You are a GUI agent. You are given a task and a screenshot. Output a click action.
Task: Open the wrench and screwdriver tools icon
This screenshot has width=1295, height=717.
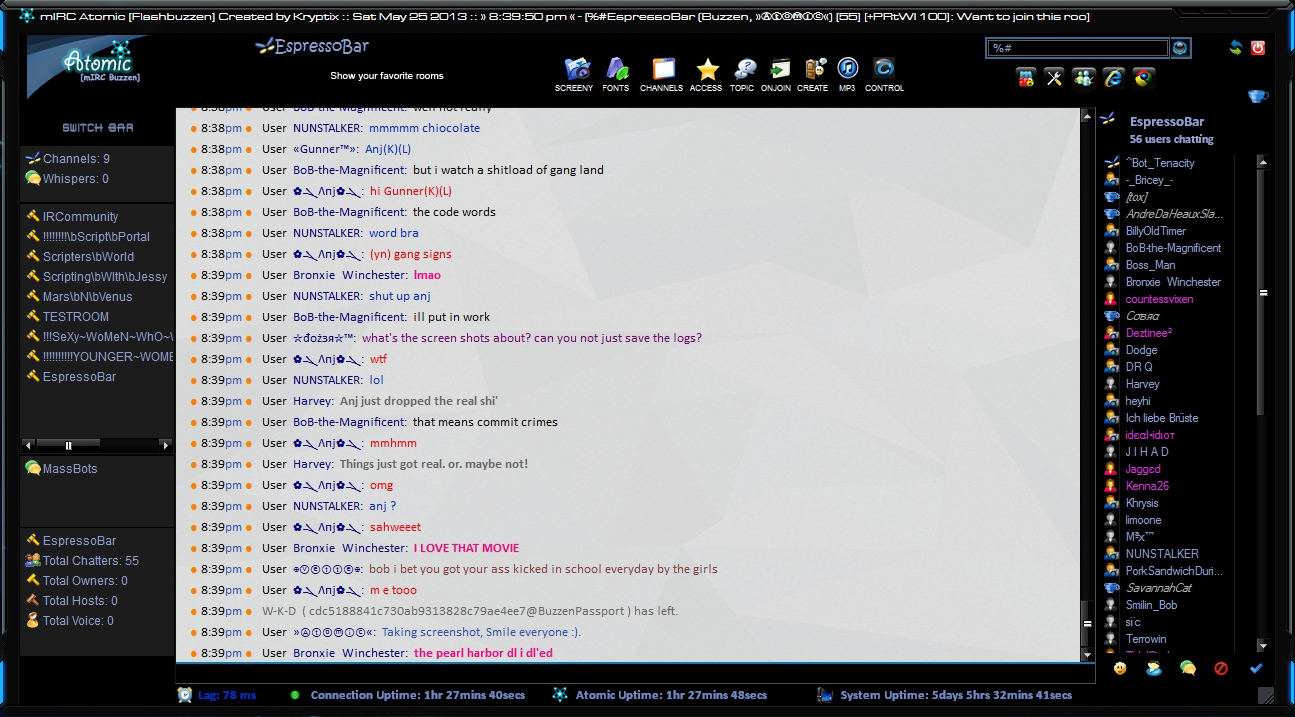pyautogui.click(x=1054, y=78)
